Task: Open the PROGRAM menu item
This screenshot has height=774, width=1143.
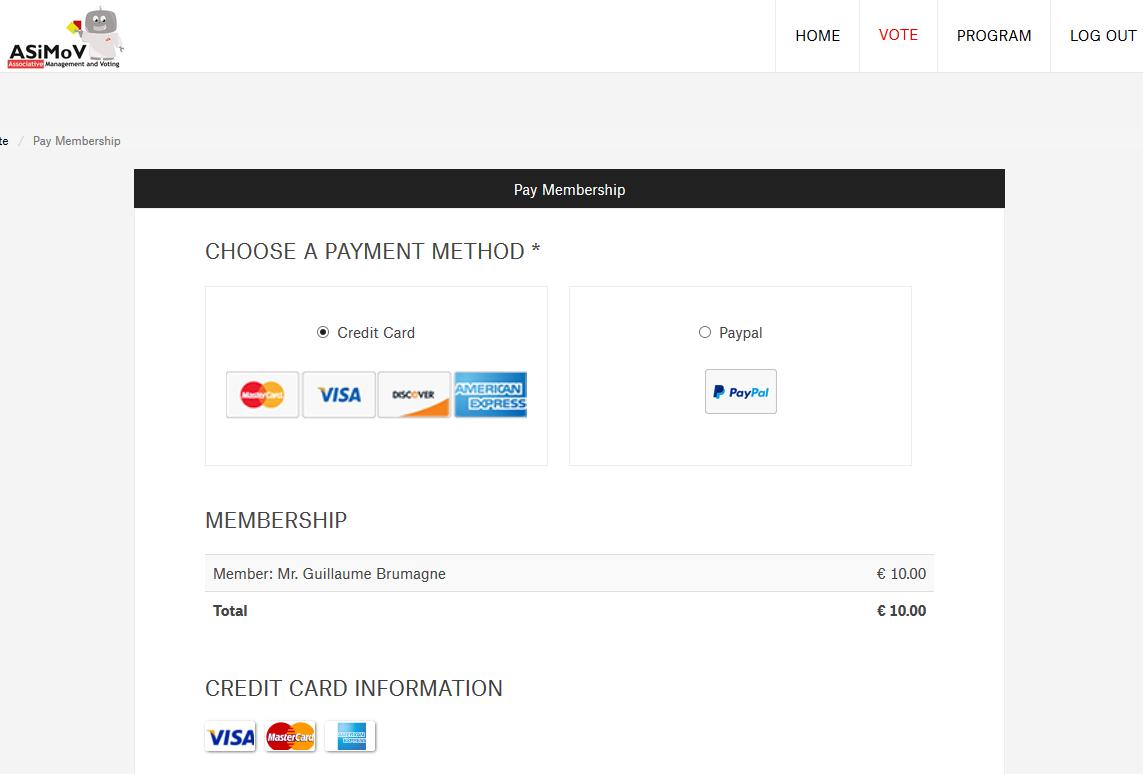Action: [994, 36]
